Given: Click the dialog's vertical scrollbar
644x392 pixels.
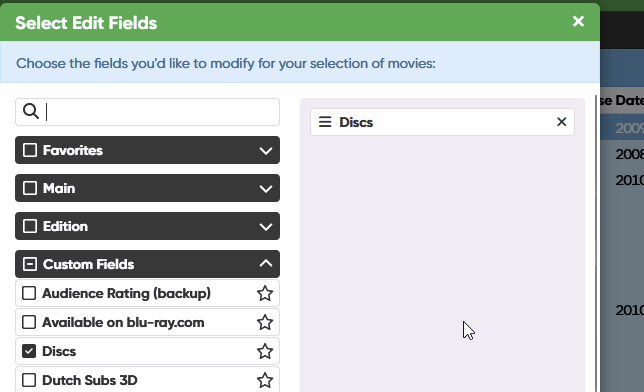Looking at the screenshot, I should pyautogui.click(x=596, y=243).
